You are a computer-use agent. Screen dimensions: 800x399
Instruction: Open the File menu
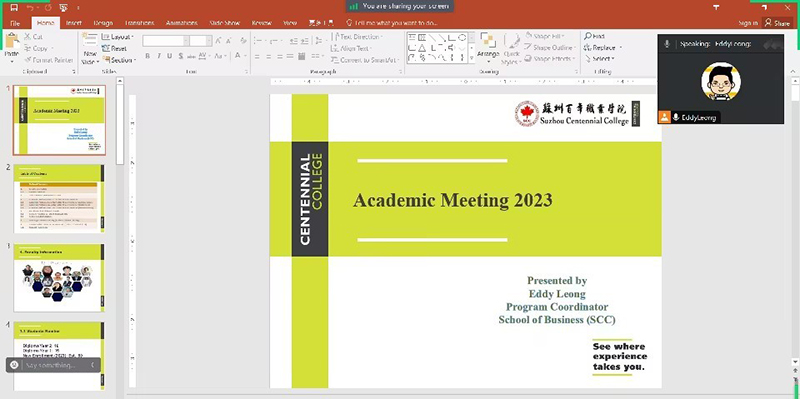15,23
